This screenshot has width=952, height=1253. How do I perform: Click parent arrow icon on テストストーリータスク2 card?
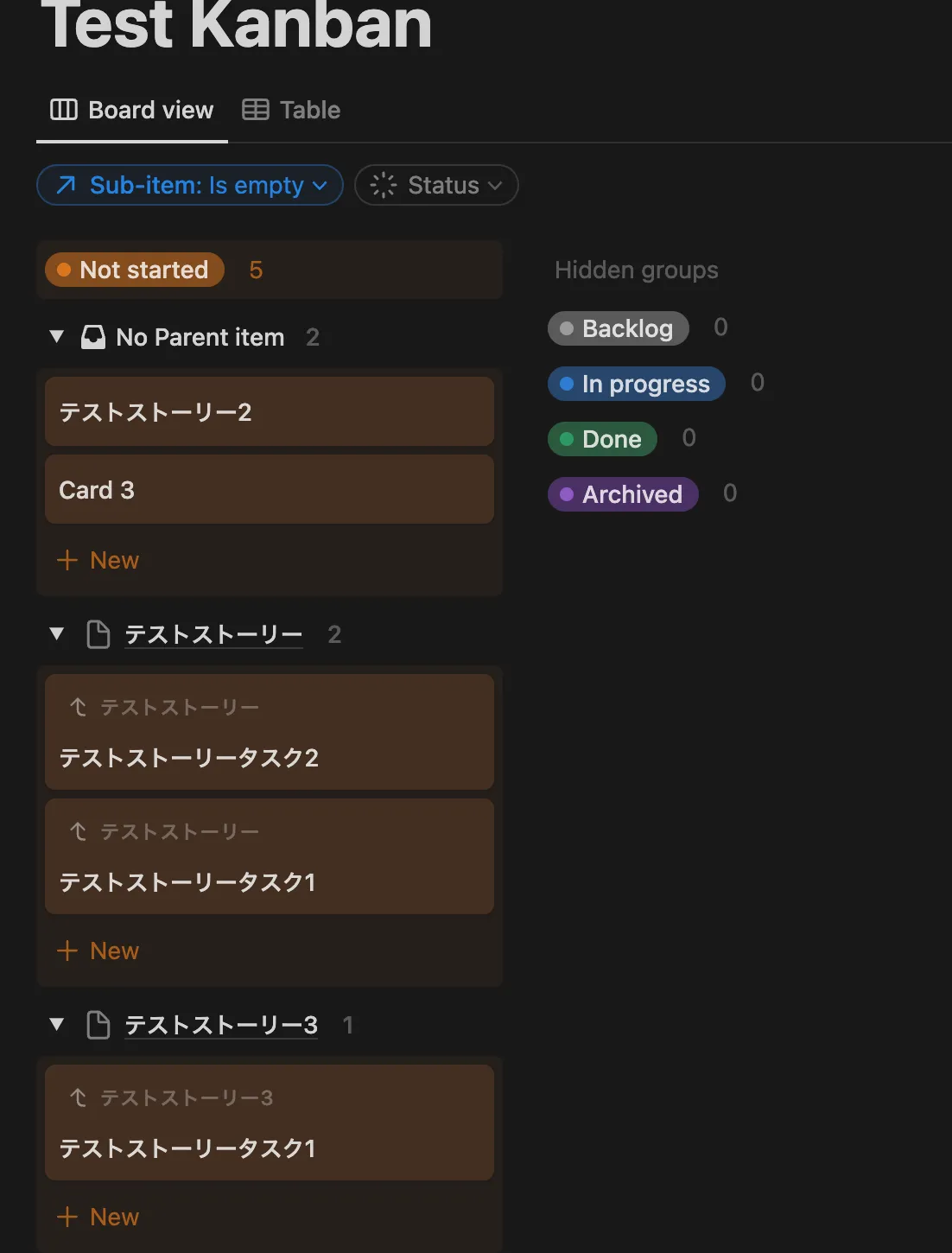[x=79, y=708]
